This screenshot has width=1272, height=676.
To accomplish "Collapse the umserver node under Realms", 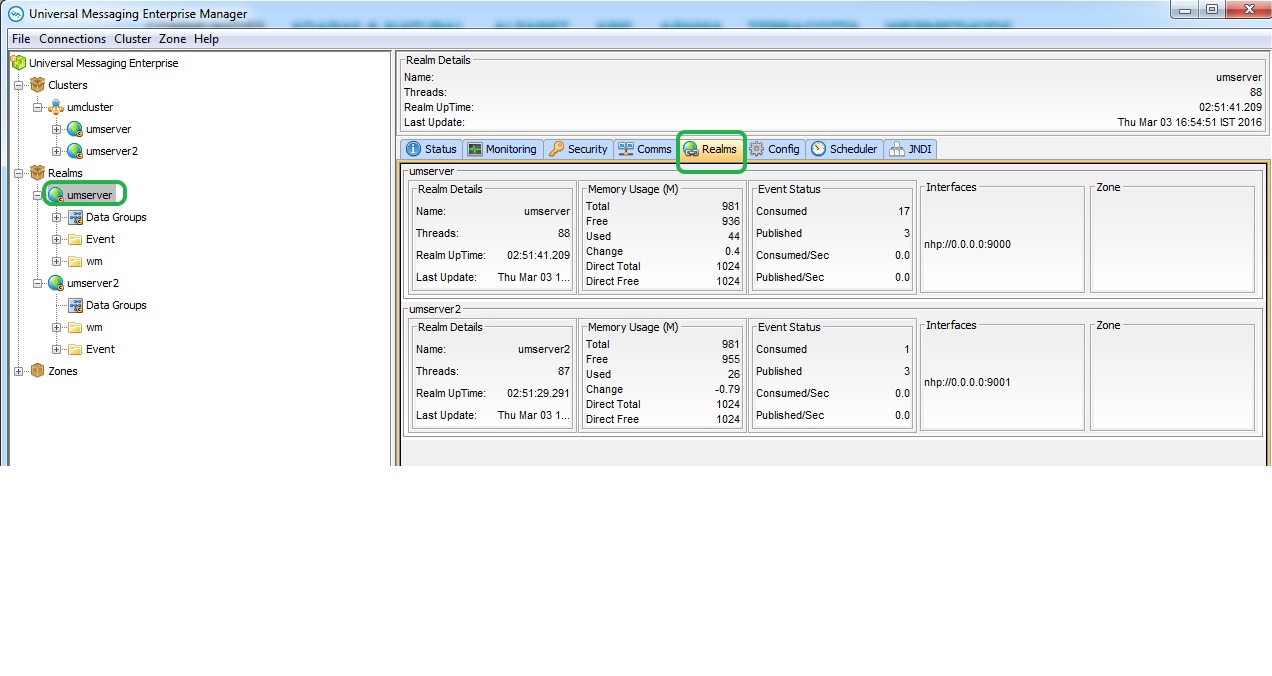I will (38, 195).
